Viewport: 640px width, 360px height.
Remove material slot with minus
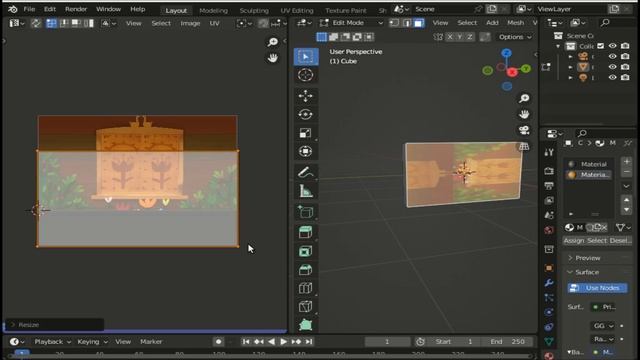pyautogui.click(x=627, y=172)
